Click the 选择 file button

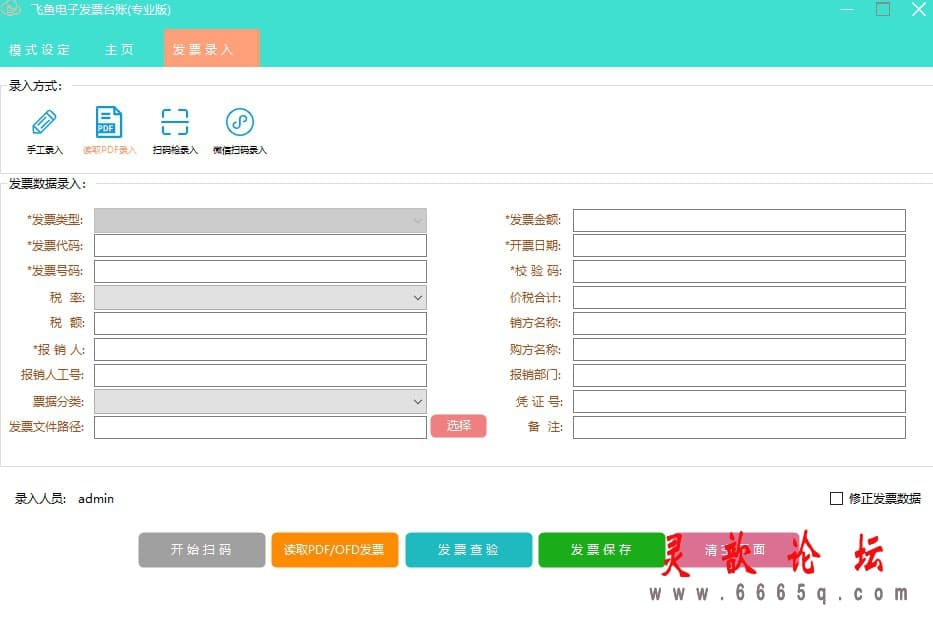point(458,426)
